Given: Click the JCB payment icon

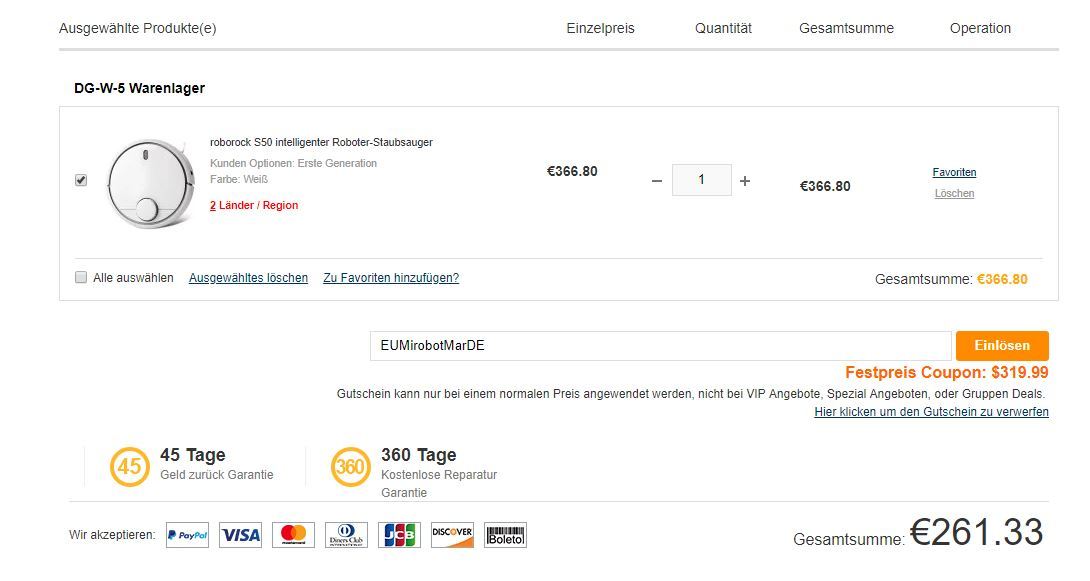Looking at the screenshot, I should [x=400, y=535].
